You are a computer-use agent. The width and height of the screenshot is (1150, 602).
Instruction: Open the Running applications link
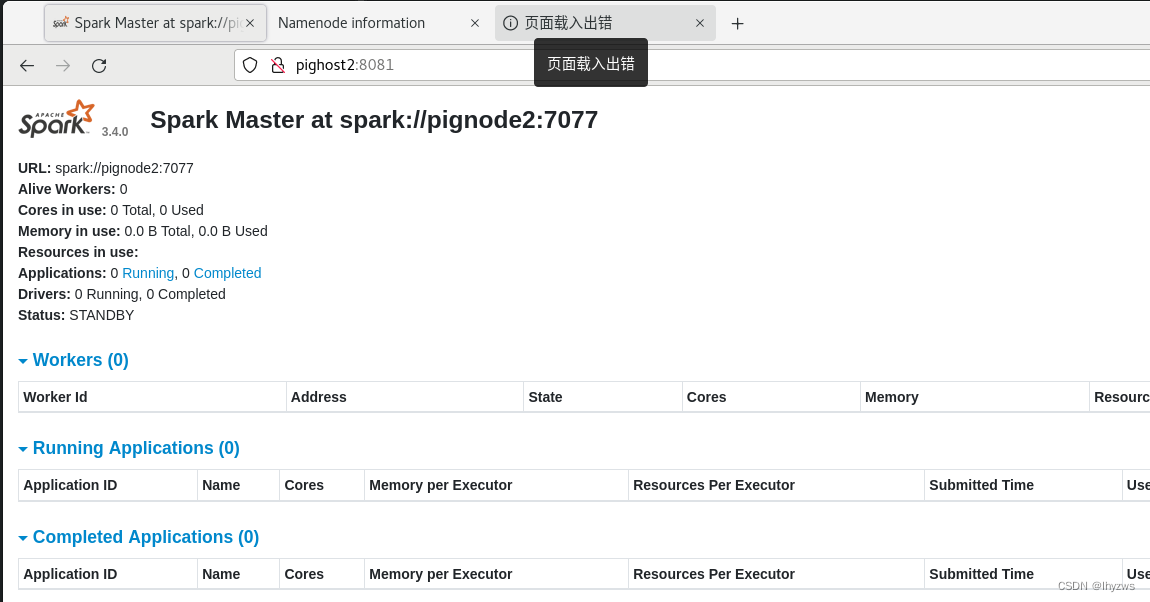148,273
